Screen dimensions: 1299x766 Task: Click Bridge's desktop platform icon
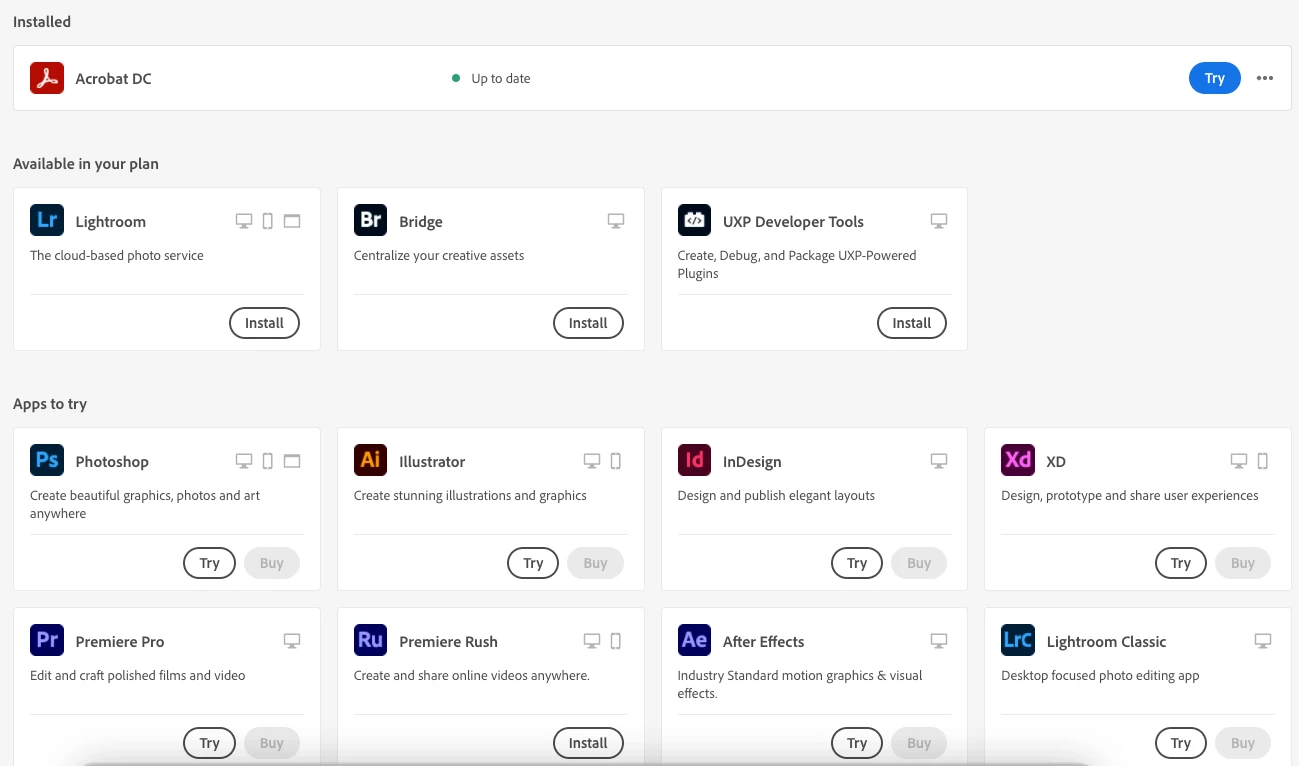[x=616, y=221]
